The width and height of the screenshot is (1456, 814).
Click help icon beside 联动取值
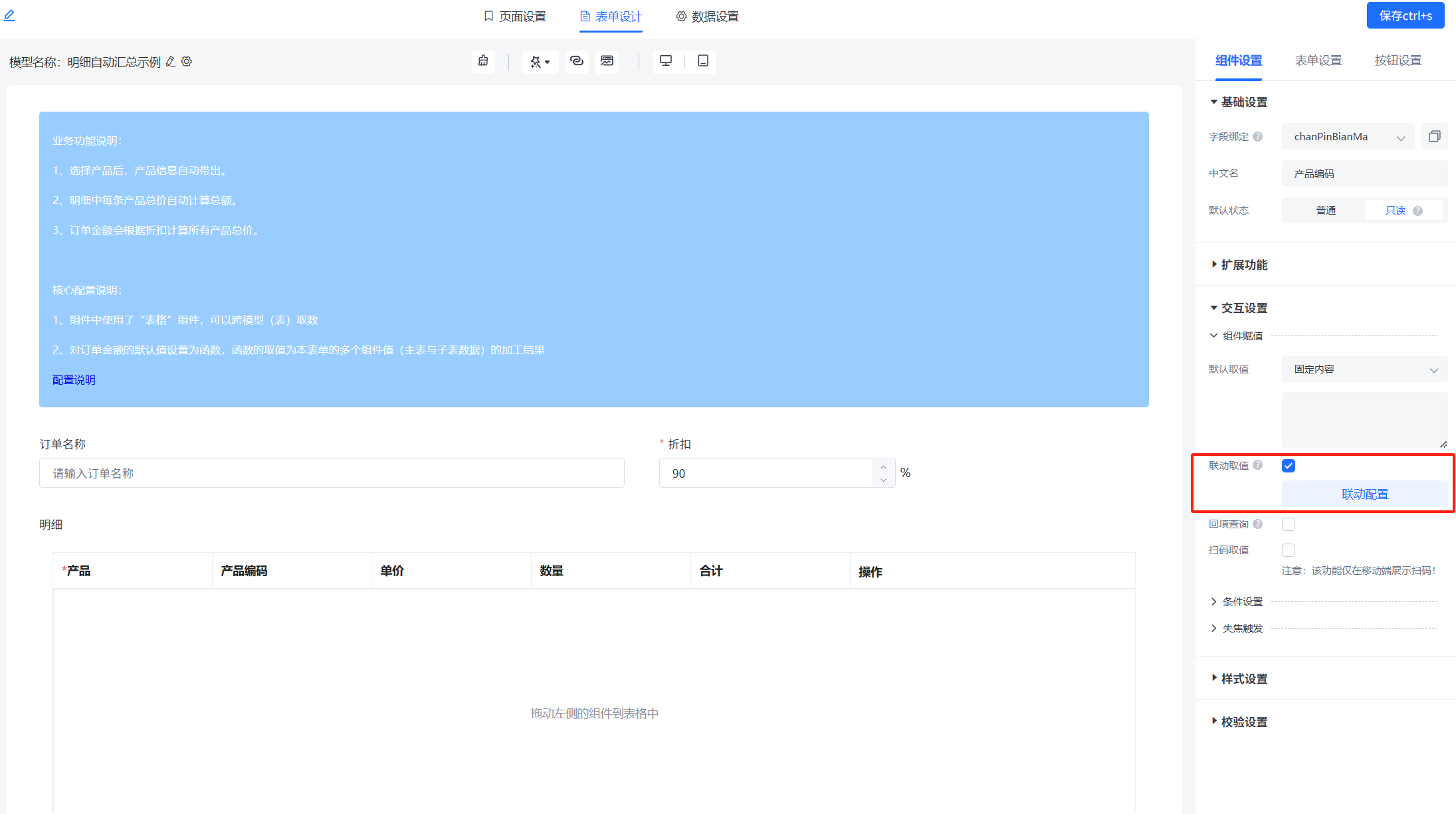tap(1257, 465)
